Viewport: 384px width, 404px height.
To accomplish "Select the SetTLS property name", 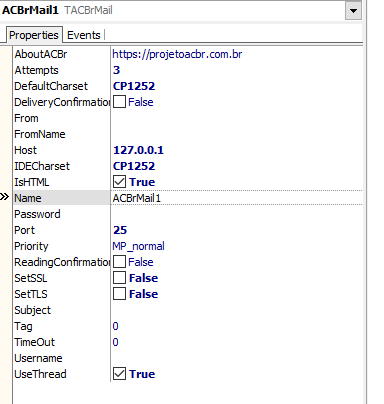I will (x=31, y=294).
